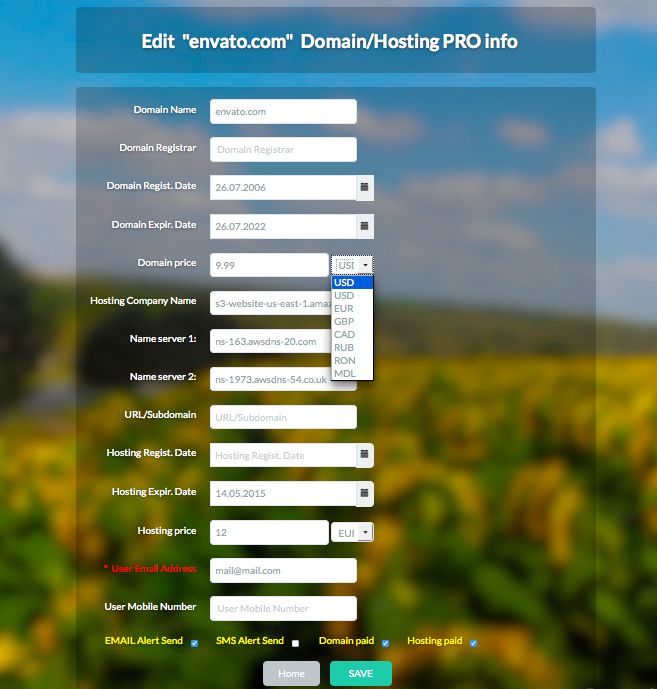
Task: Open calendar for Hosting Regist. Date
Action: point(365,455)
